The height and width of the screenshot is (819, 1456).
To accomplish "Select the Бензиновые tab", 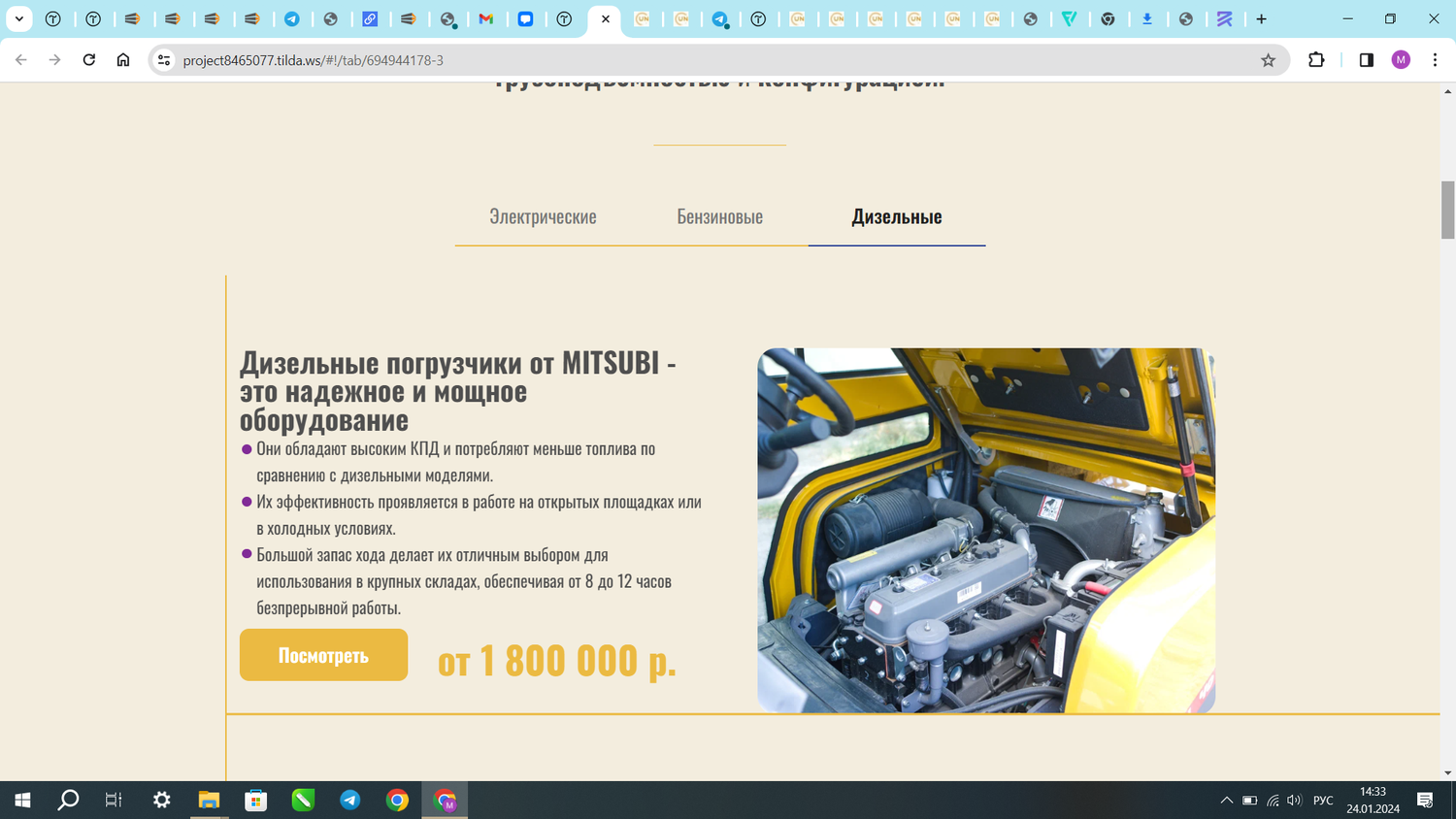I will click(x=719, y=216).
